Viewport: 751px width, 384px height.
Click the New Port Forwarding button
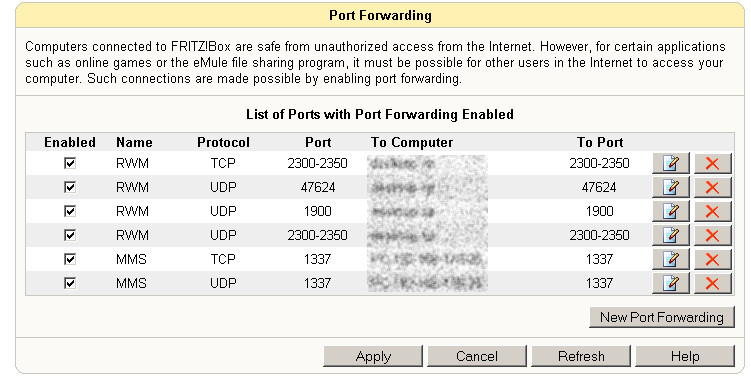point(661,317)
